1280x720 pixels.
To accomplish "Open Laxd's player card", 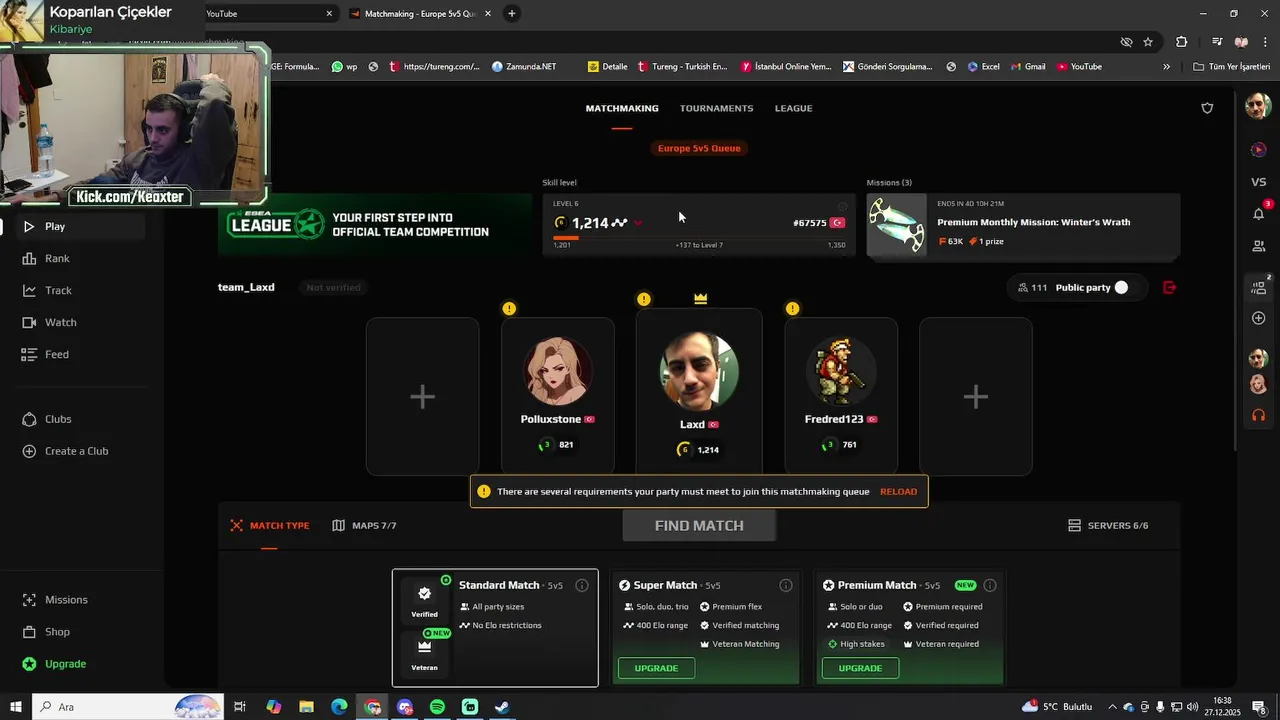I will click(x=699, y=391).
